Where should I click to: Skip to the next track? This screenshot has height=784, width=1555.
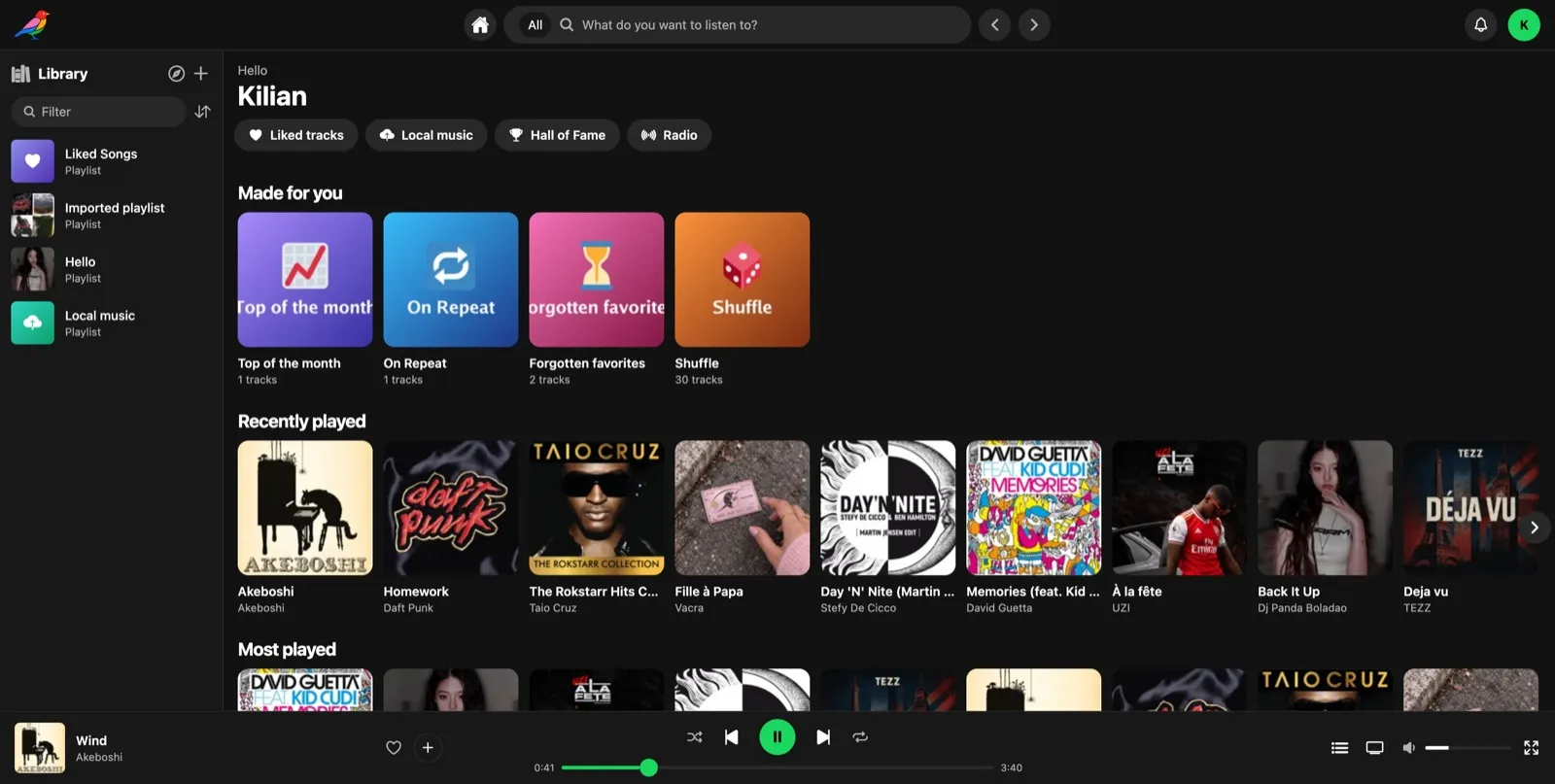point(823,737)
